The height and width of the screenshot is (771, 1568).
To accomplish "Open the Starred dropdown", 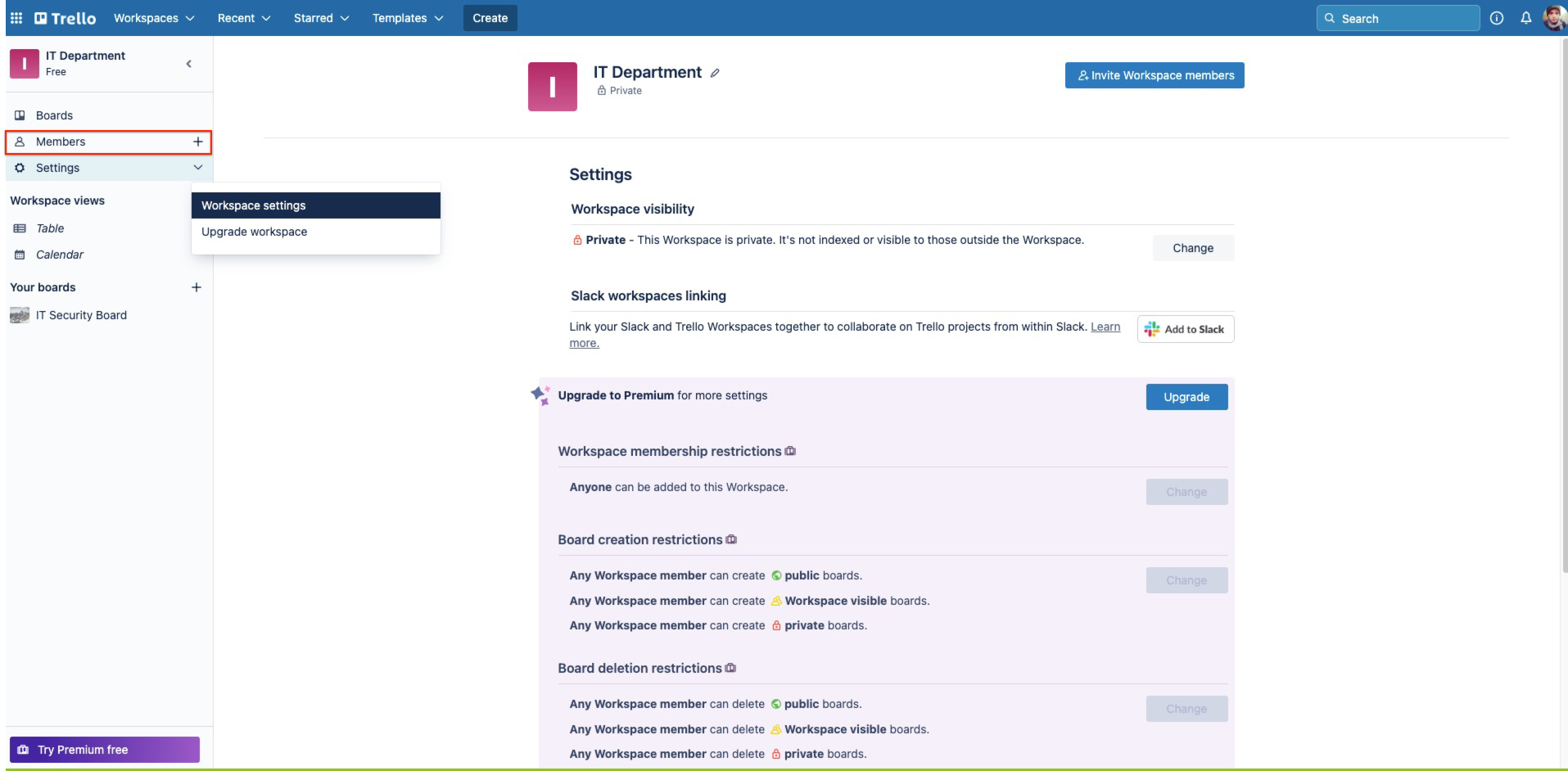I will pyautogui.click(x=321, y=18).
